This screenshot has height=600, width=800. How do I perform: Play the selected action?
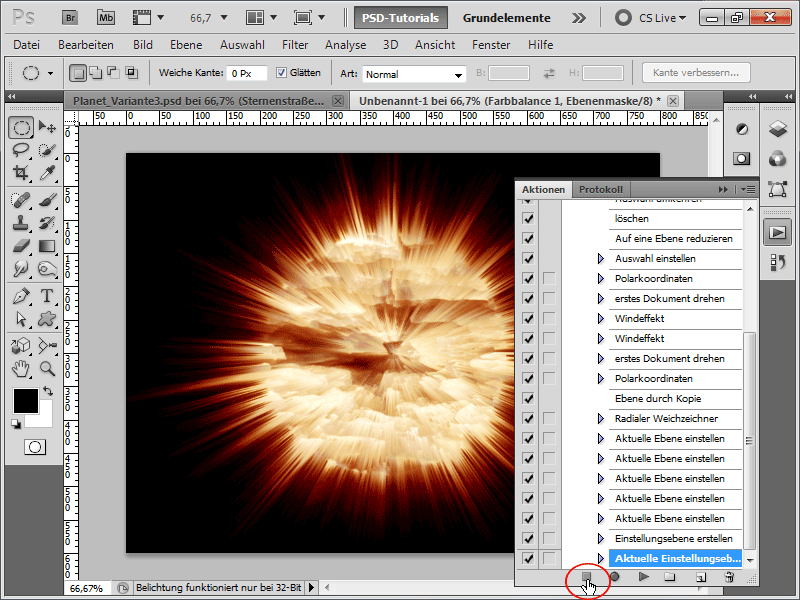[643, 577]
